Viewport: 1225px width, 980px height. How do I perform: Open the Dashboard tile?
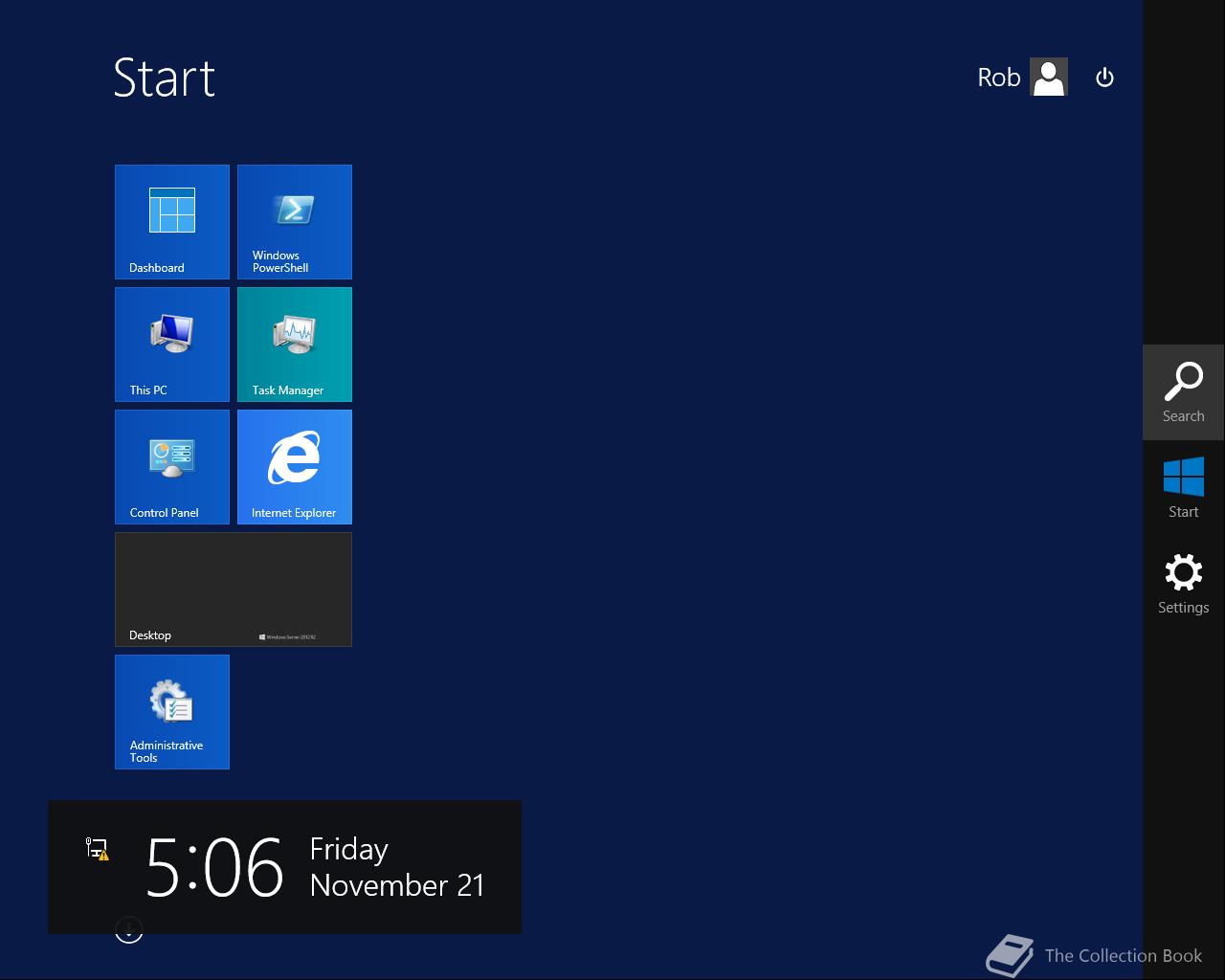pos(172,222)
